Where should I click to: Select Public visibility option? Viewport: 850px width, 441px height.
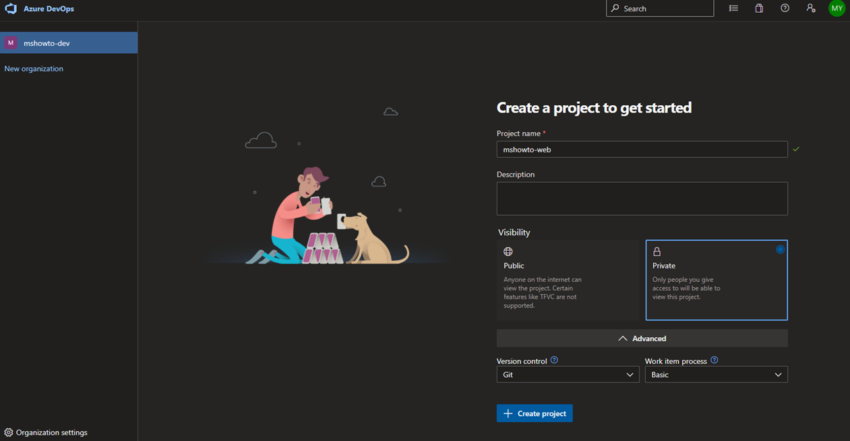pyautogui.click(x=568, y=279)
